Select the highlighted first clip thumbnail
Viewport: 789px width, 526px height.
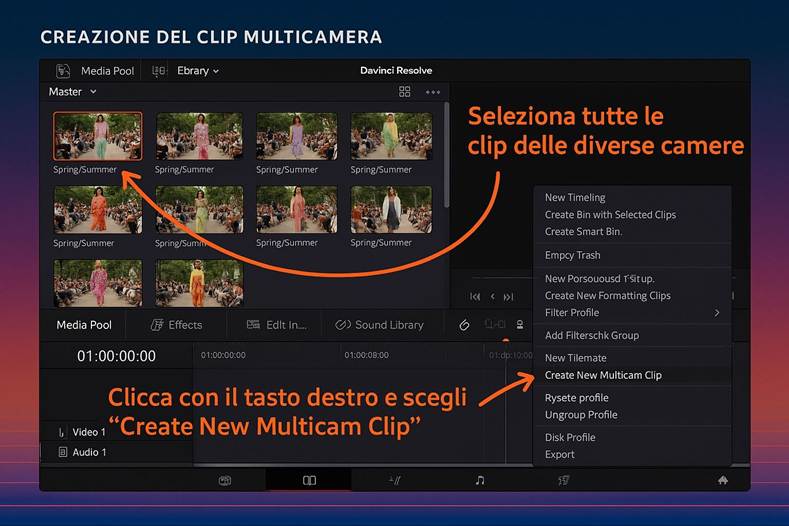point(98,136)
